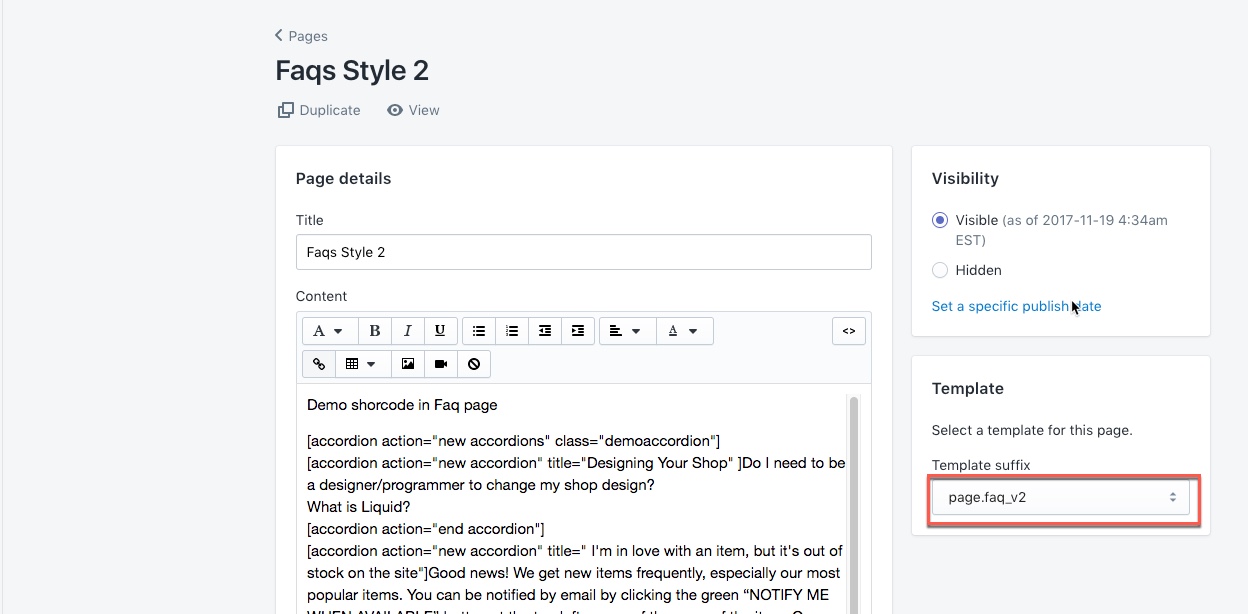Outdent the selected text

pyautogui.click(x=545, y=331)
